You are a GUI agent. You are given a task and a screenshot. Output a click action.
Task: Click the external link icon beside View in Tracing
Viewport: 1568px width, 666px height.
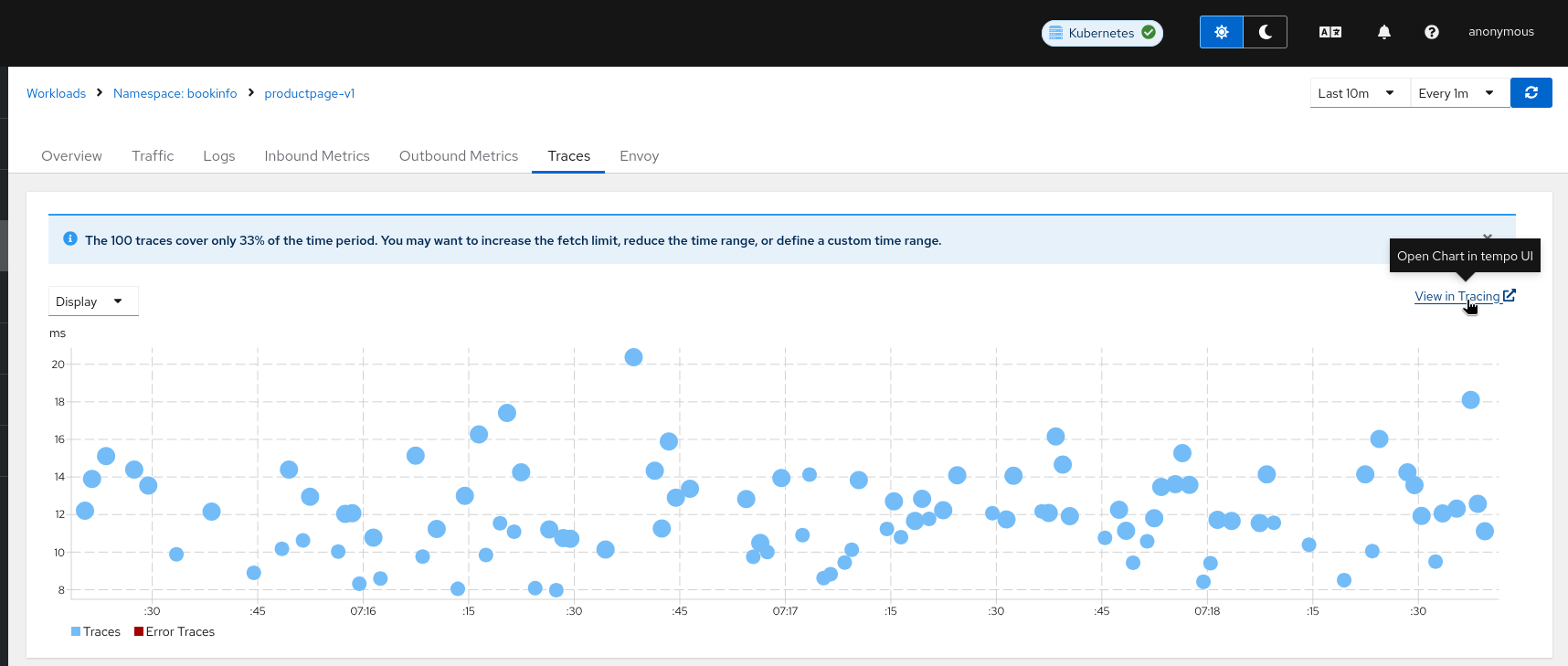click(x=1509, y=295)
